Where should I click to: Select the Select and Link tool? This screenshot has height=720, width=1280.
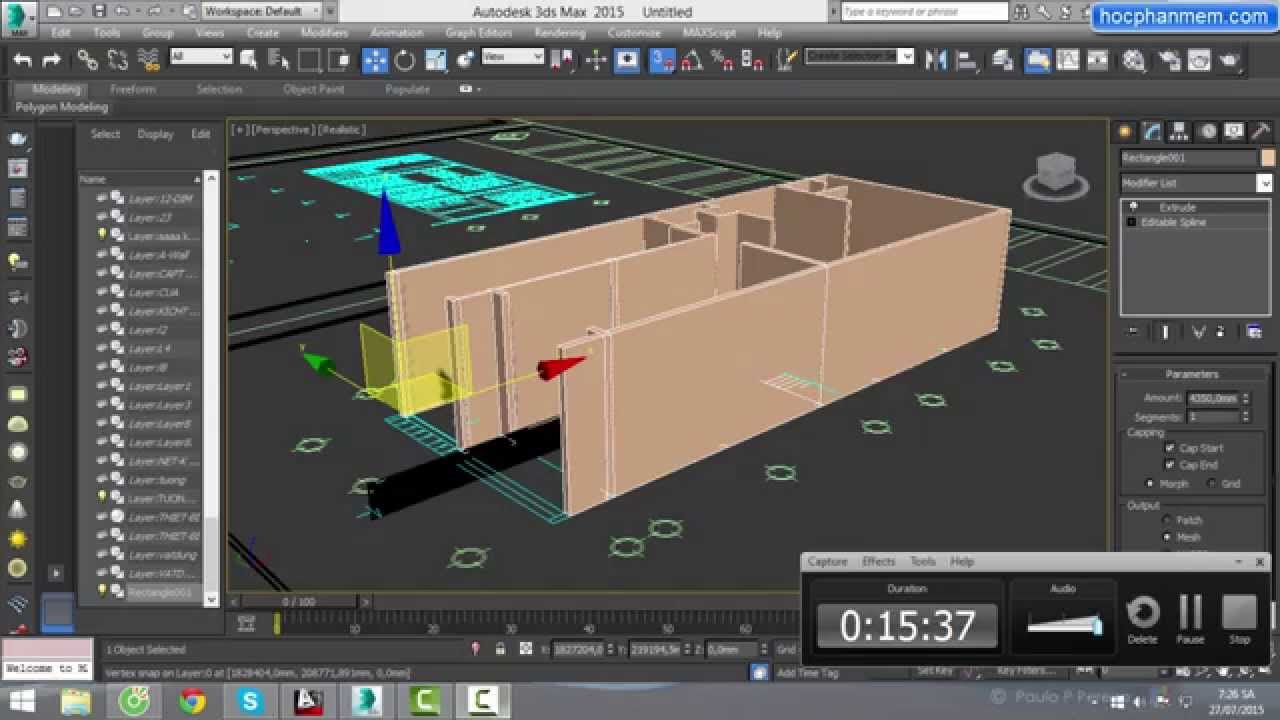[88, 61]
